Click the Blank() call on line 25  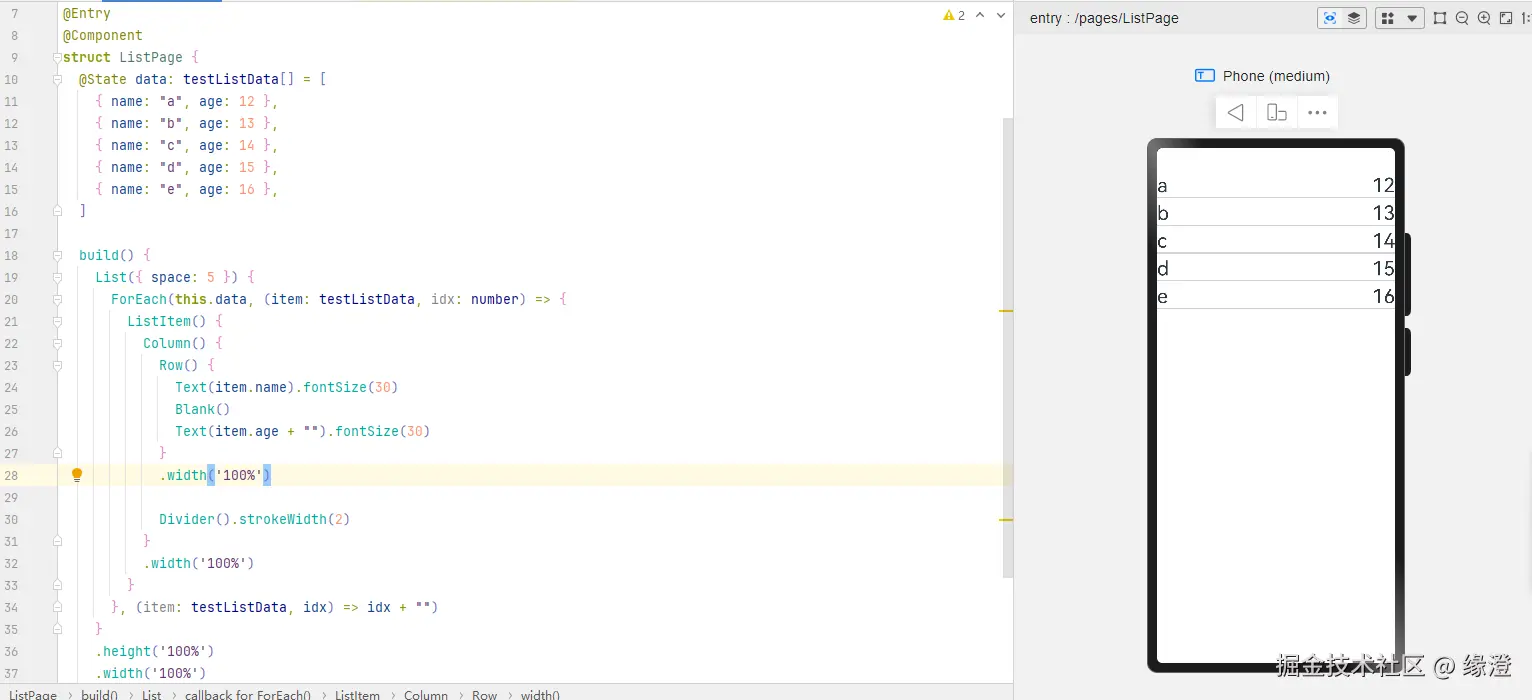pos(203,409)
